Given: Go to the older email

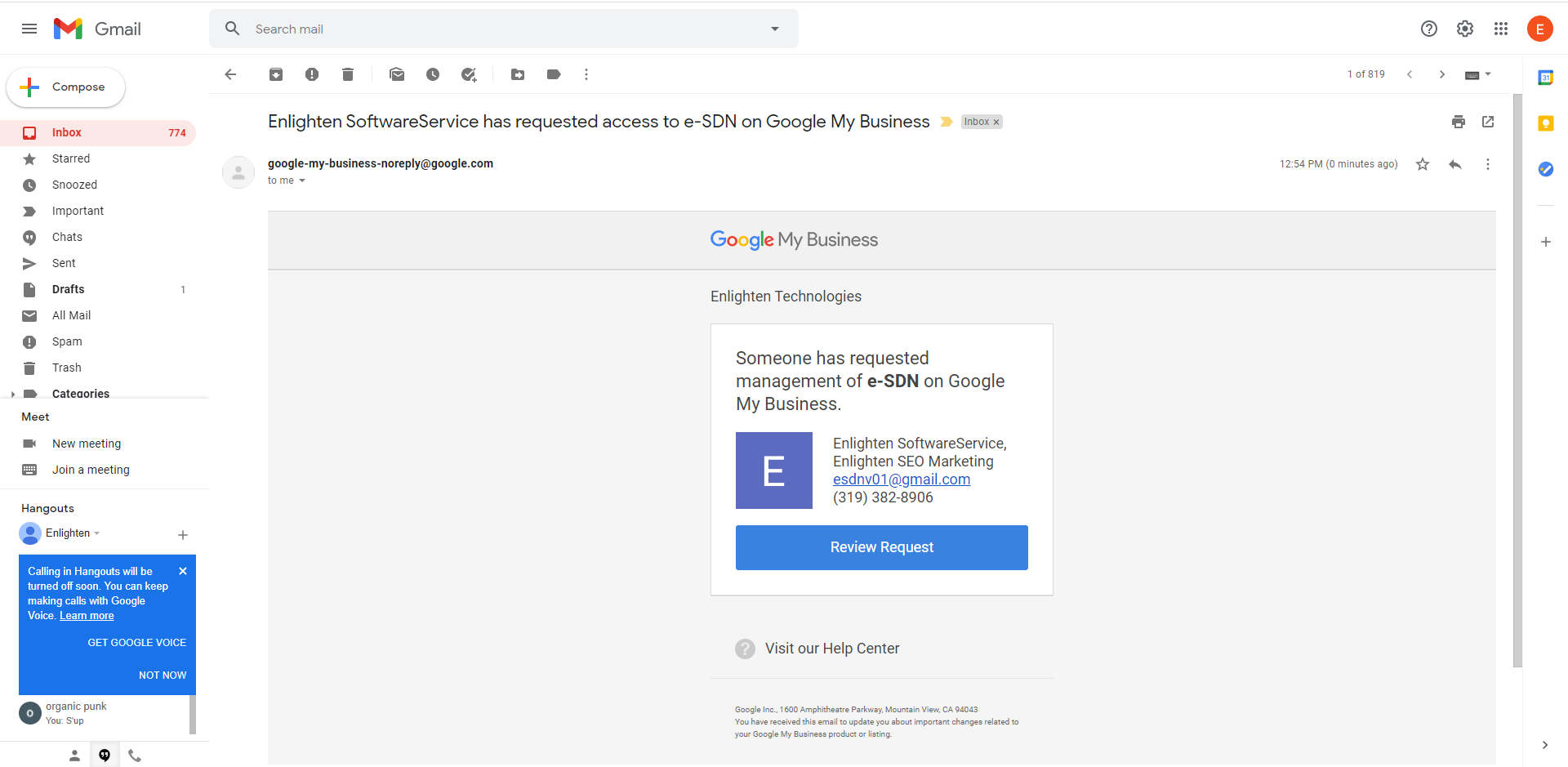Looking at the screenshot, I should pyautogui.click(x=1442, y=74).
